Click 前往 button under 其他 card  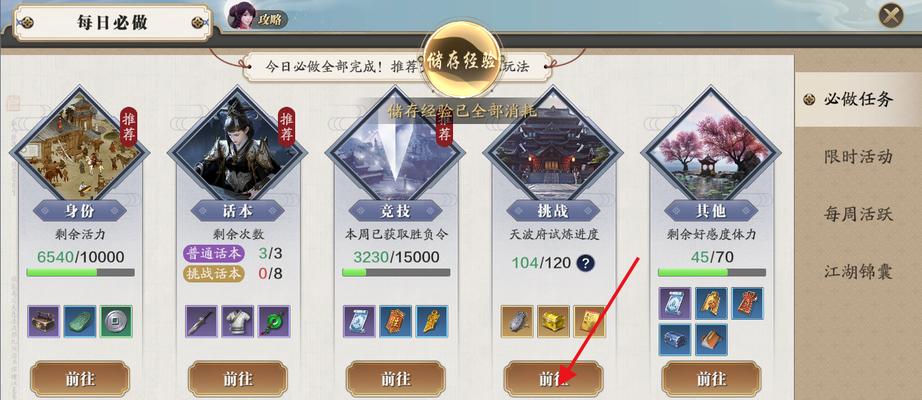(711, 378)
